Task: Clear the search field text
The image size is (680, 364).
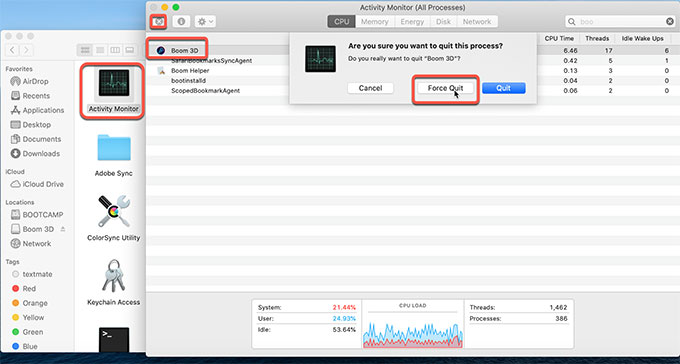Action: 670,22
